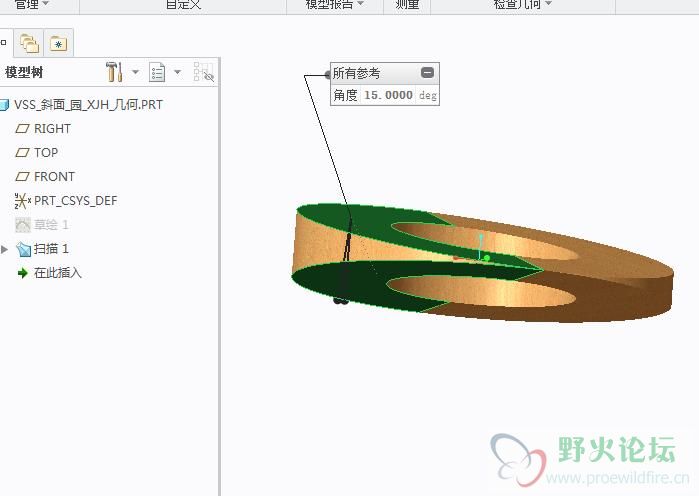Click the FRONT datum plane icon
Image resolution: width=699 pixels, height=496 pixels.
[22, 177]
